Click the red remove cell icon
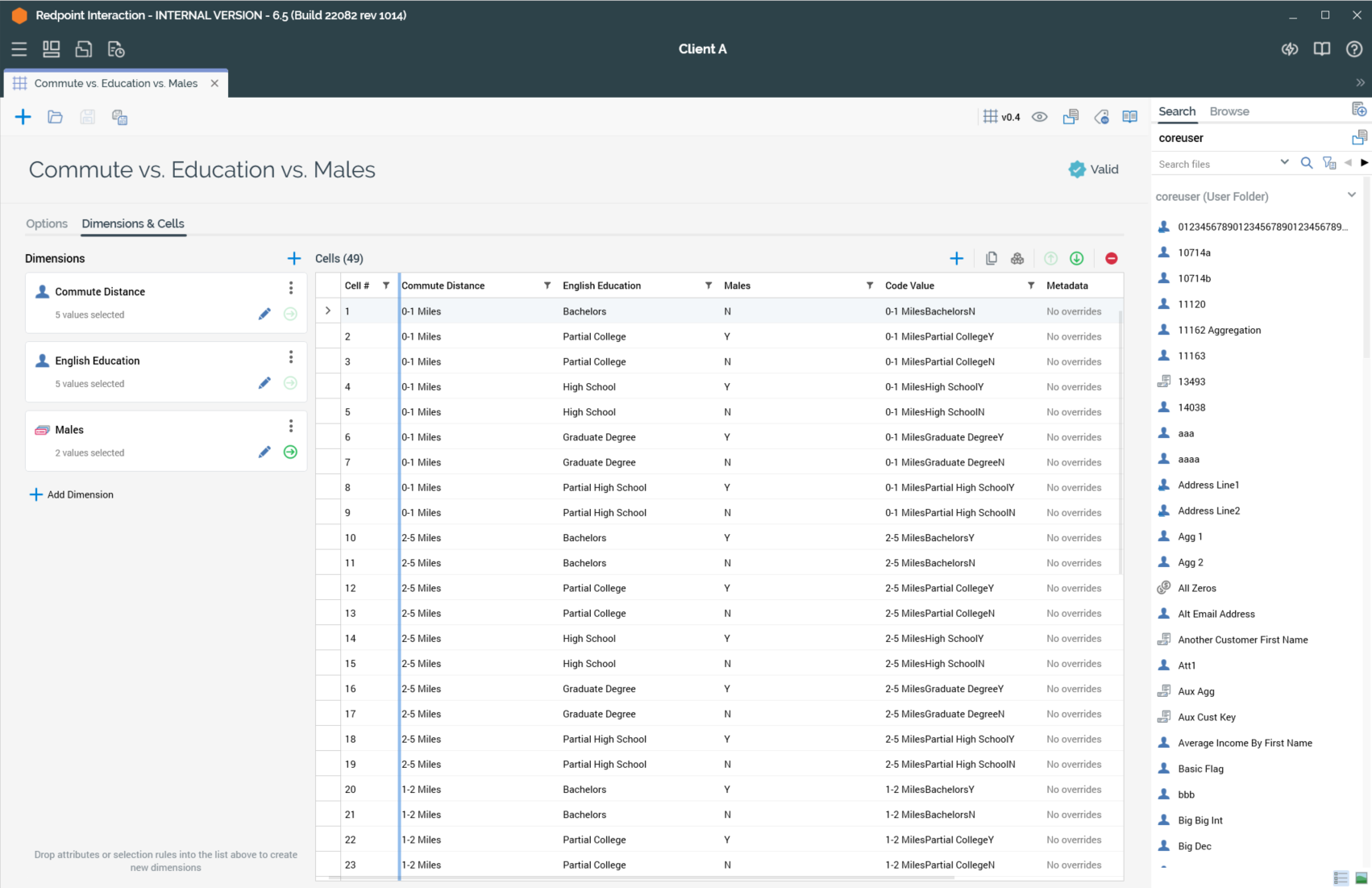The height and width of the screenshot is (888, 1372). 1111,258
